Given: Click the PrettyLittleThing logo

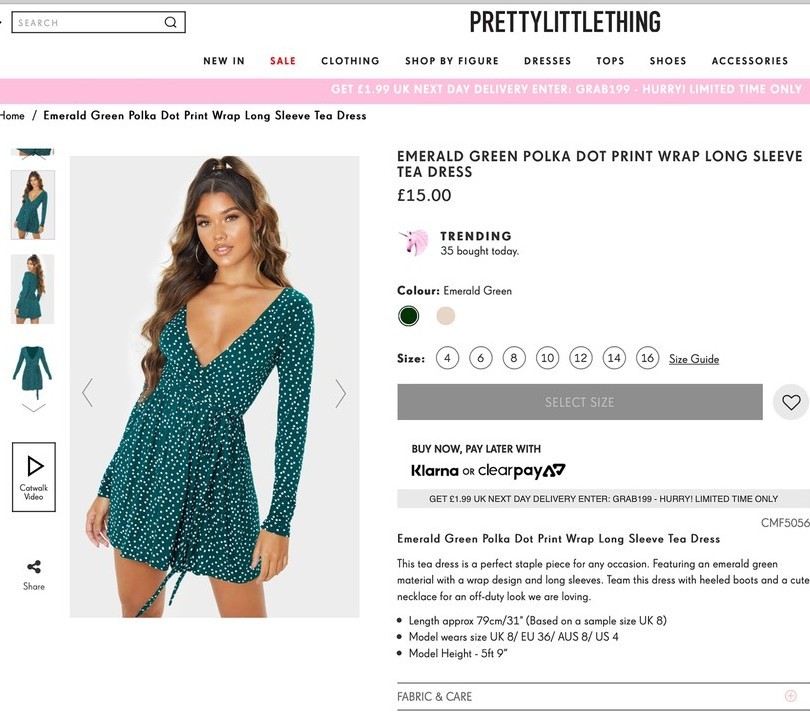Looking at the screenshot, I should point(565,22).
